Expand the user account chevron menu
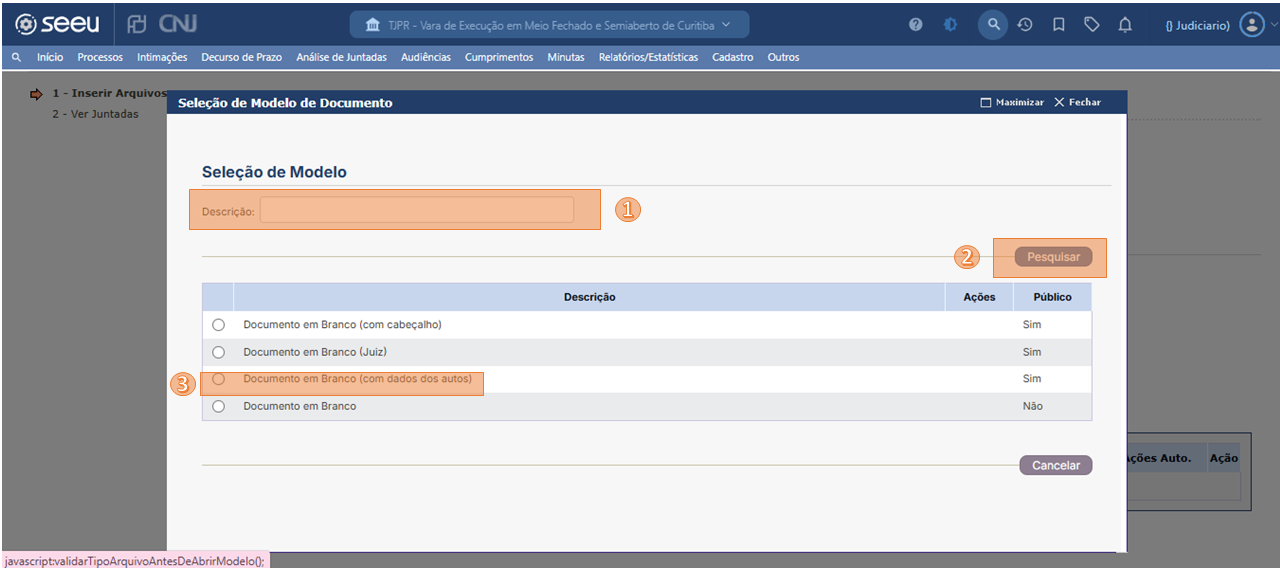 (x=1272, y=25)
